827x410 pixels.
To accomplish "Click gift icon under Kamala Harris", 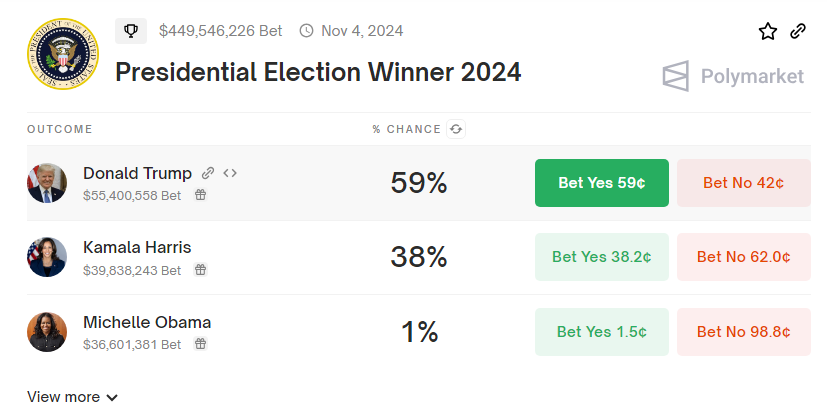I will coord(200,270).
